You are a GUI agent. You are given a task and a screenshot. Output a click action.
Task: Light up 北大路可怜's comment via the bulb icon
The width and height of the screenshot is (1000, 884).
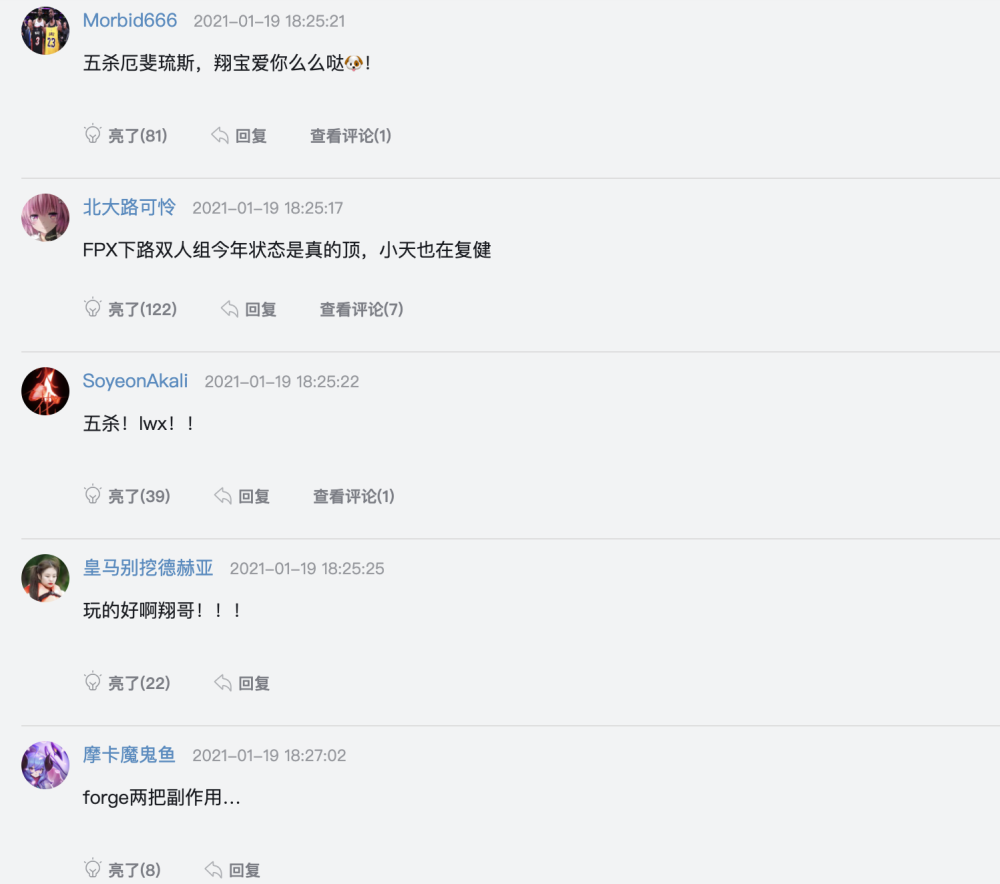(92, 308)
